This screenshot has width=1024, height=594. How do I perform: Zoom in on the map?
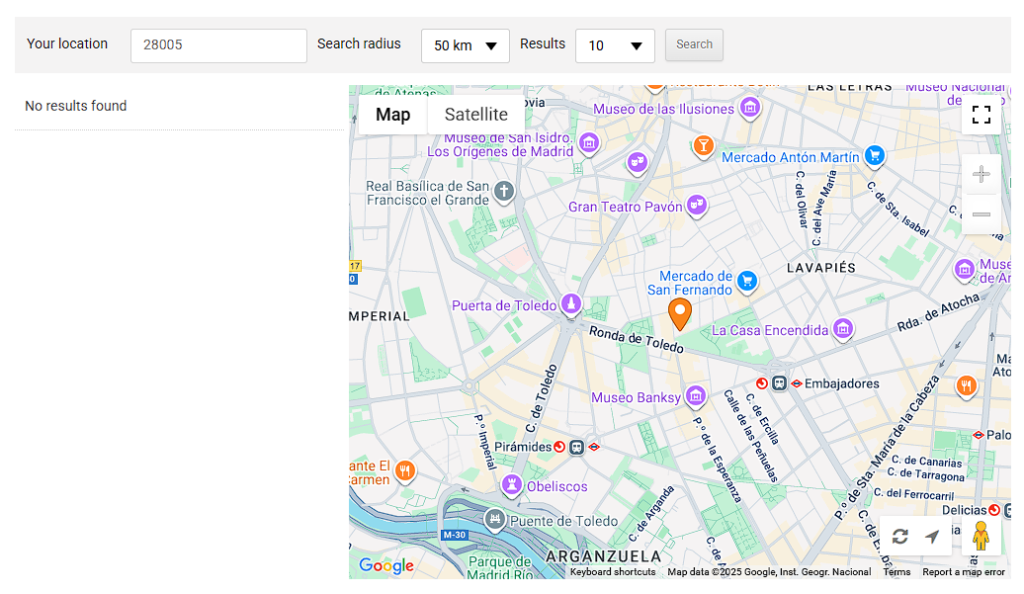point(981,175)
